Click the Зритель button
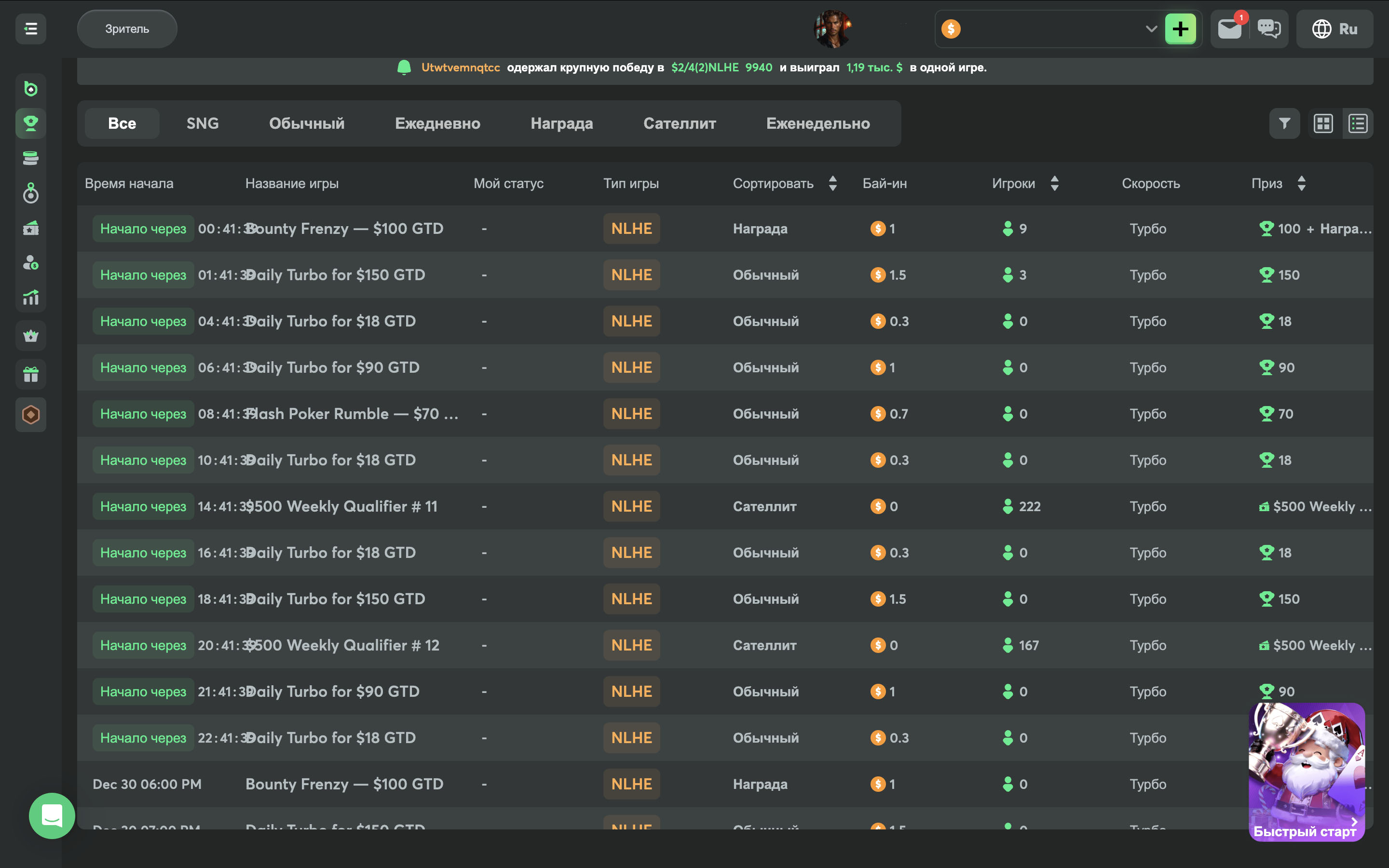The width and height of the screenshot is (1389, 868). pyautogui.click(x=127, y=29)
